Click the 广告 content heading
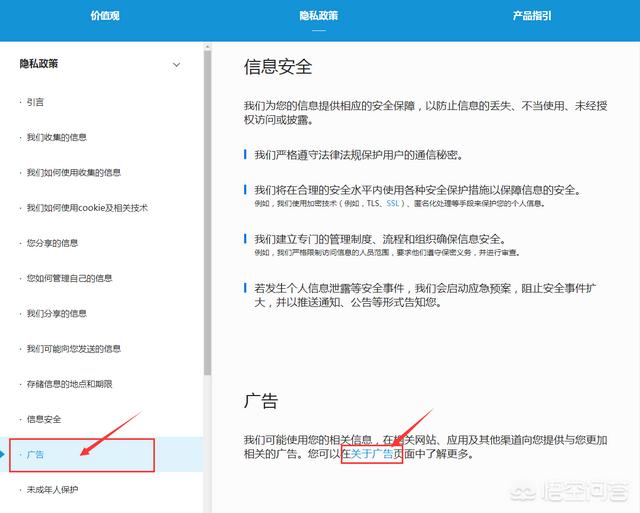This screenshot has height=513, width=640. point(261,401)
